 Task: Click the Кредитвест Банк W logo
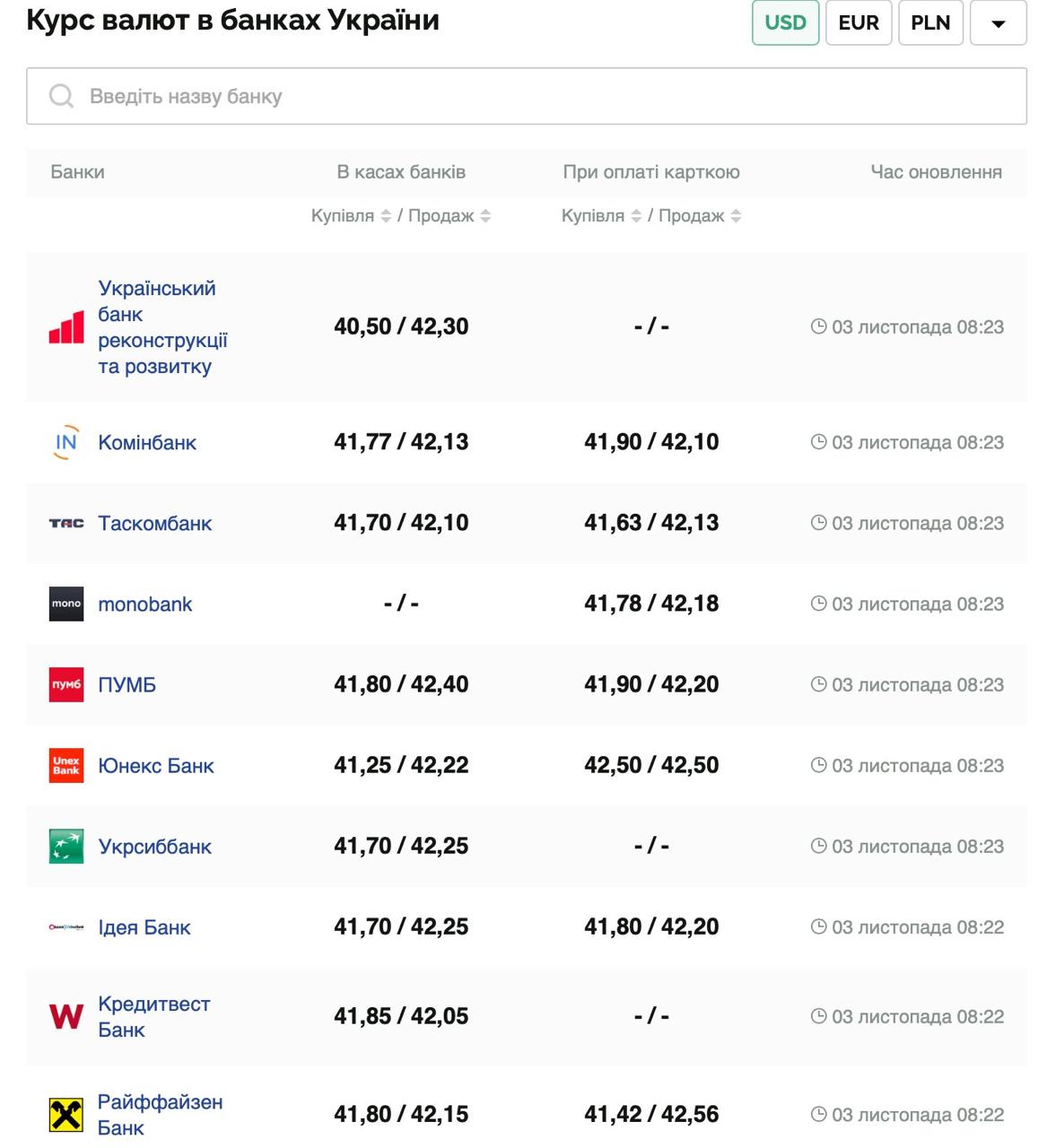coord(66,1017)
